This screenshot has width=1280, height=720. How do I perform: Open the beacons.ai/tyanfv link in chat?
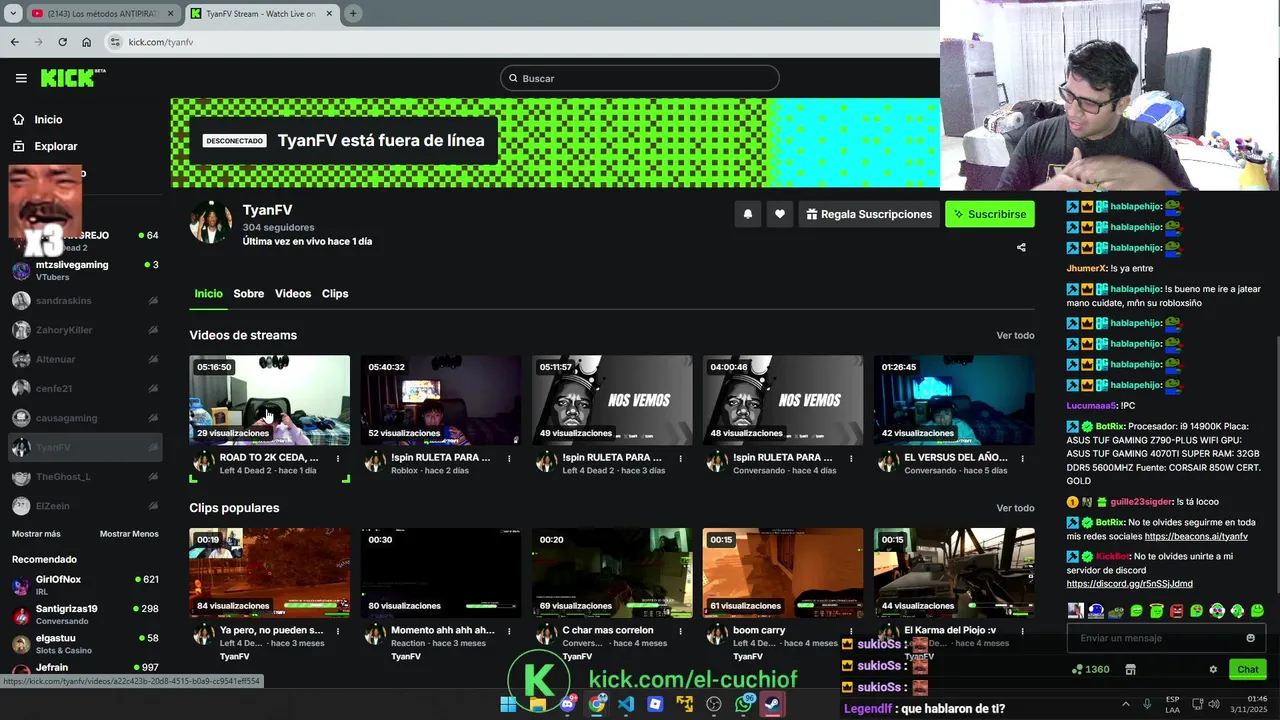1196,536
